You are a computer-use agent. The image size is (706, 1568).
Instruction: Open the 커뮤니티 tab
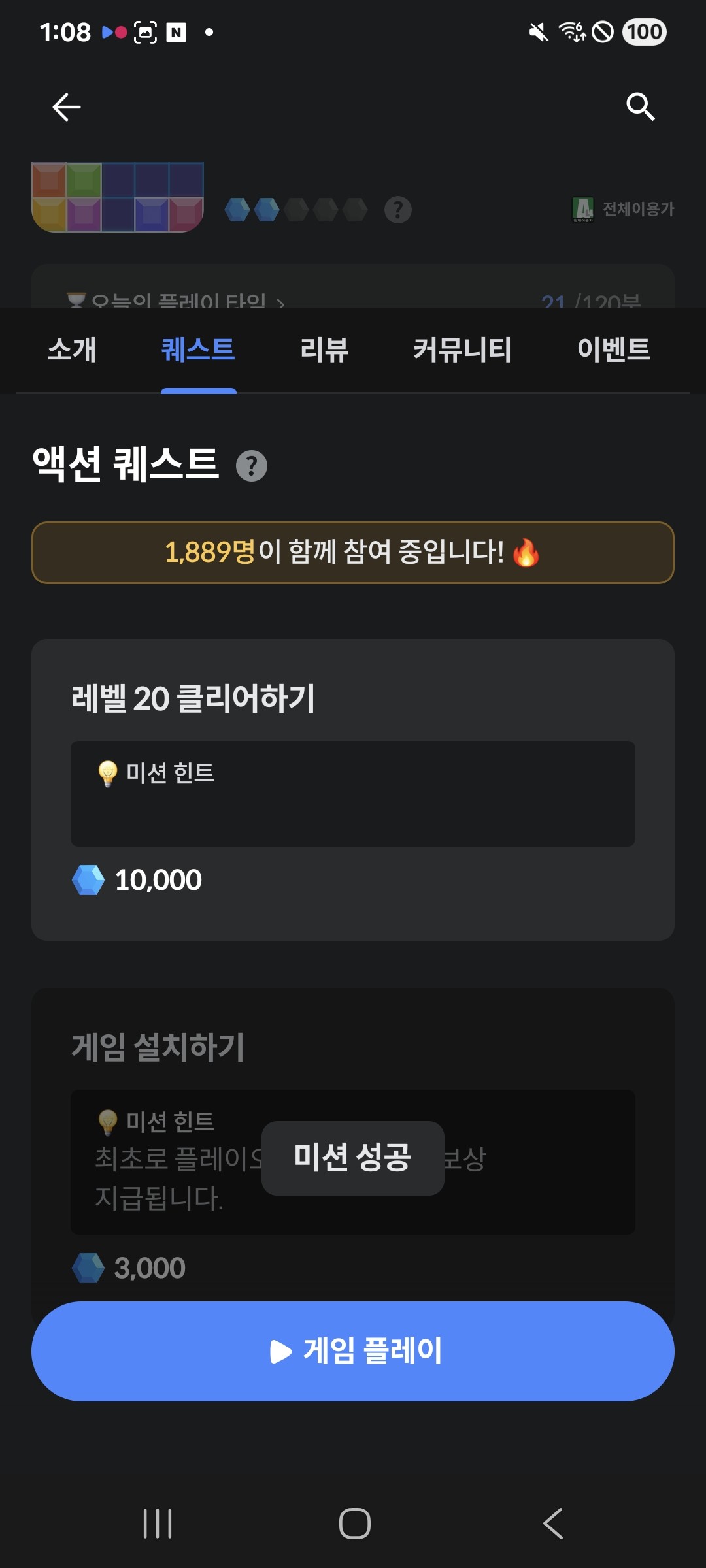click(x=462, y=350)
